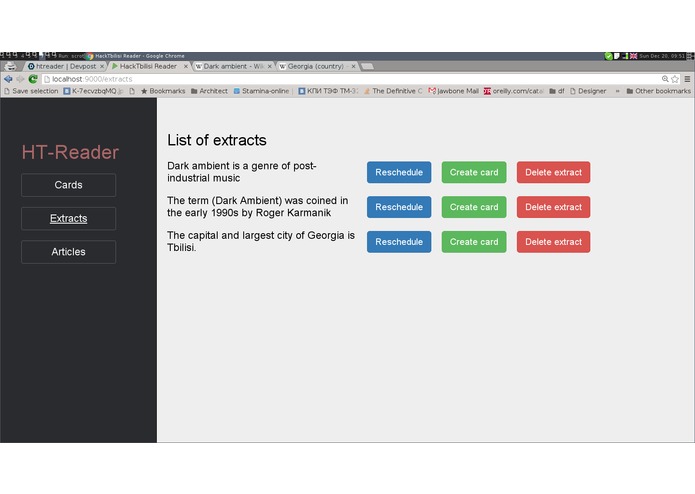Click the 'List of extracts' heading
Image resolution: width=695 pixels, height=494 pixels.
[217, 140]
